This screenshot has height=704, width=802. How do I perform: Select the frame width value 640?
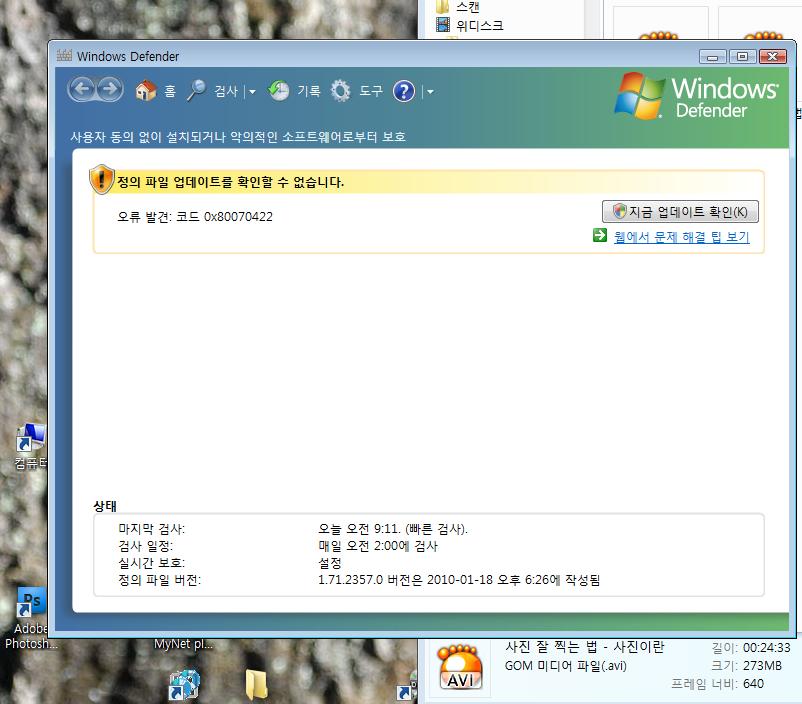coord(753,684)
